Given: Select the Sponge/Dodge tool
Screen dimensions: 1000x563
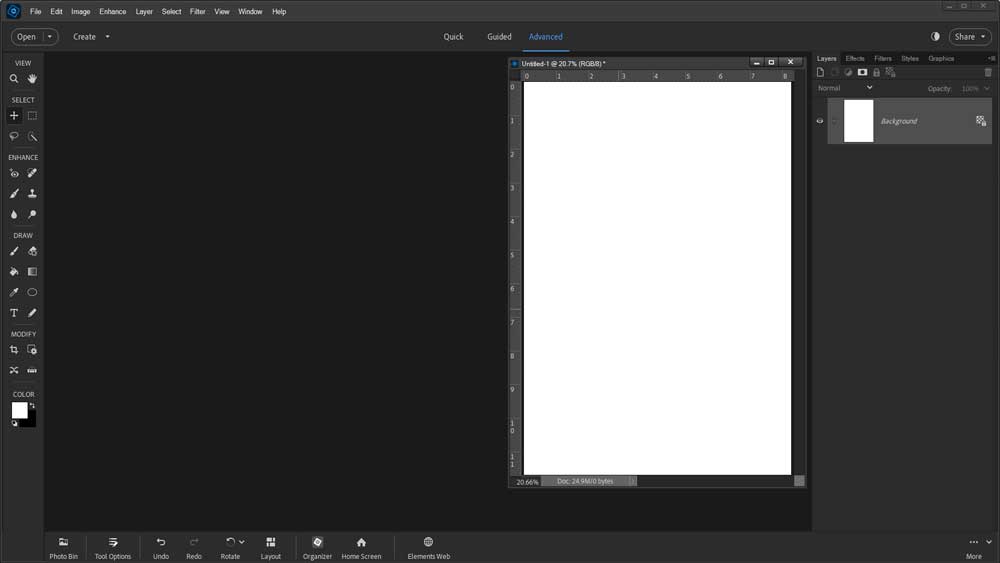Looking at the screenshot, I should pos(32,214).
